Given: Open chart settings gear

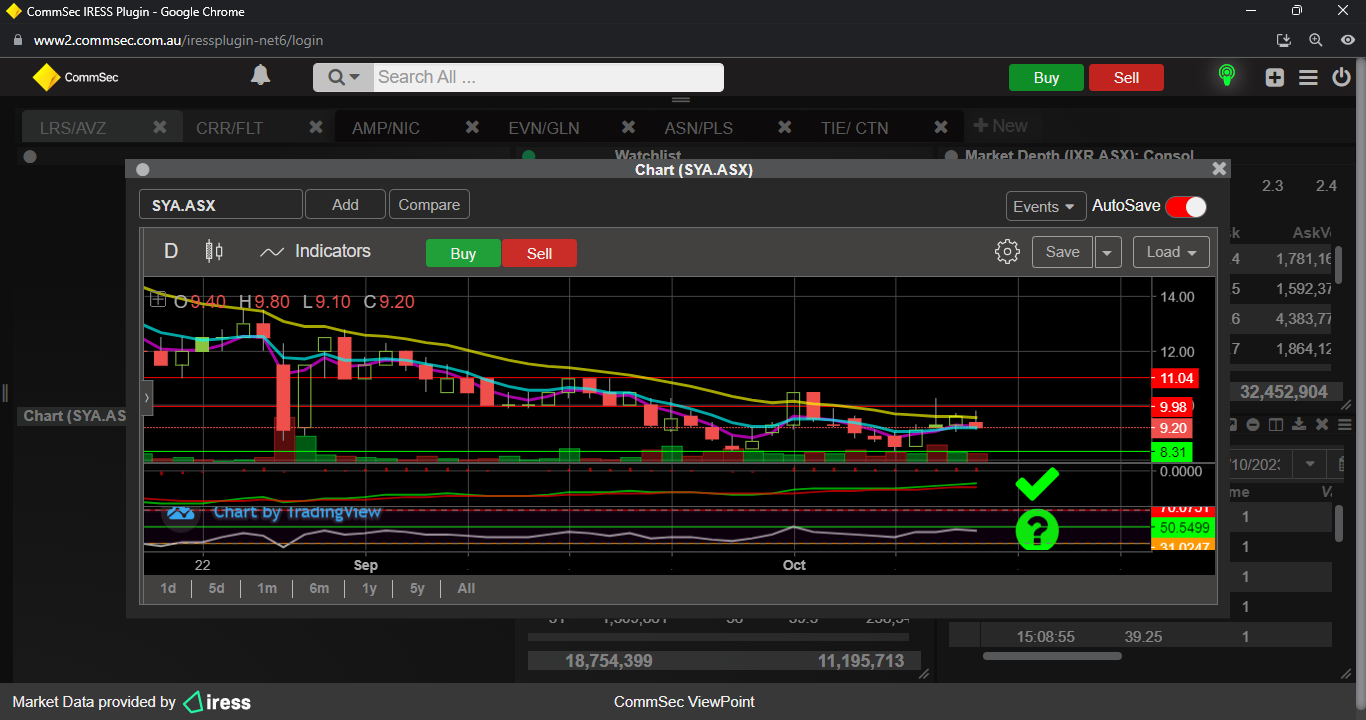Looking at the screenshot, I should (x=1007, y=252).
